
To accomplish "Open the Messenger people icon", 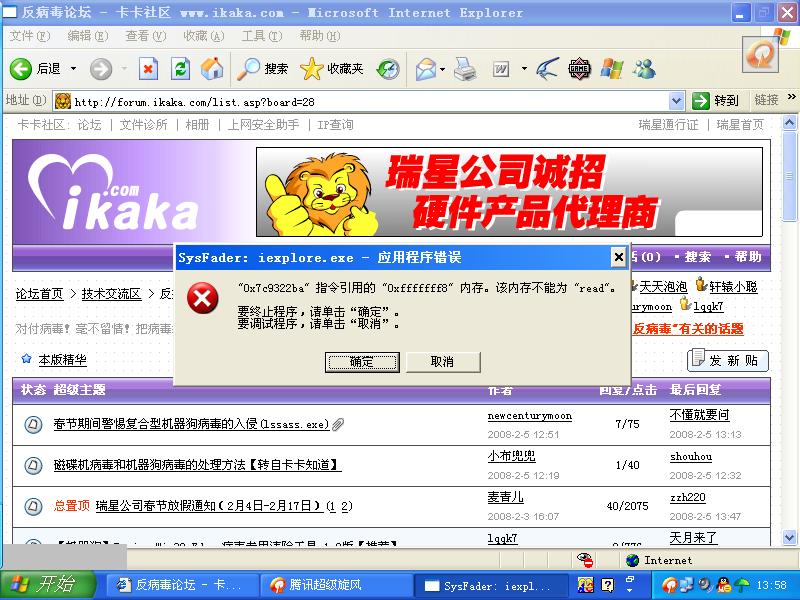I will pyautogui.click(x=644, y=68).
